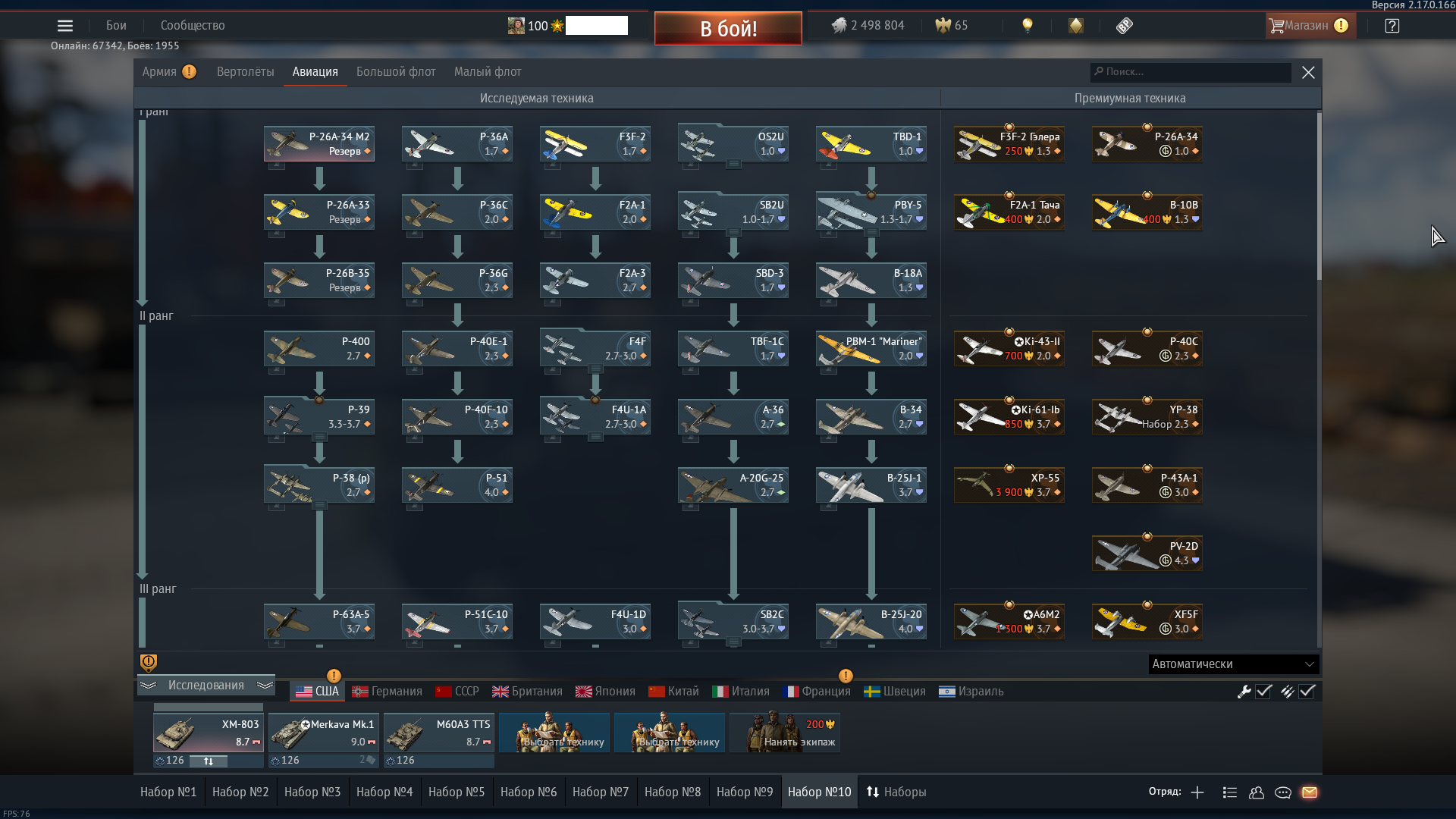Toggle auto-repair wrench checkbox
Viewport: 1456px width, 819px height.
[1263, 692]
